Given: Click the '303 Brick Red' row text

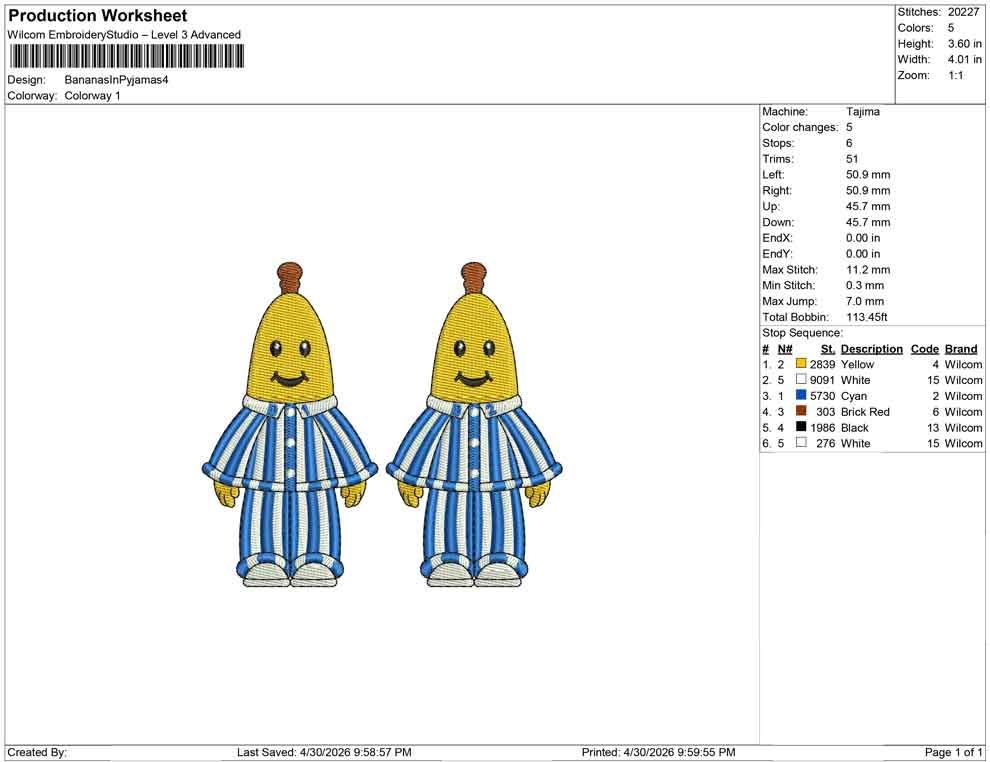Looking at the screenshot, I should click(x=852, y=412).
